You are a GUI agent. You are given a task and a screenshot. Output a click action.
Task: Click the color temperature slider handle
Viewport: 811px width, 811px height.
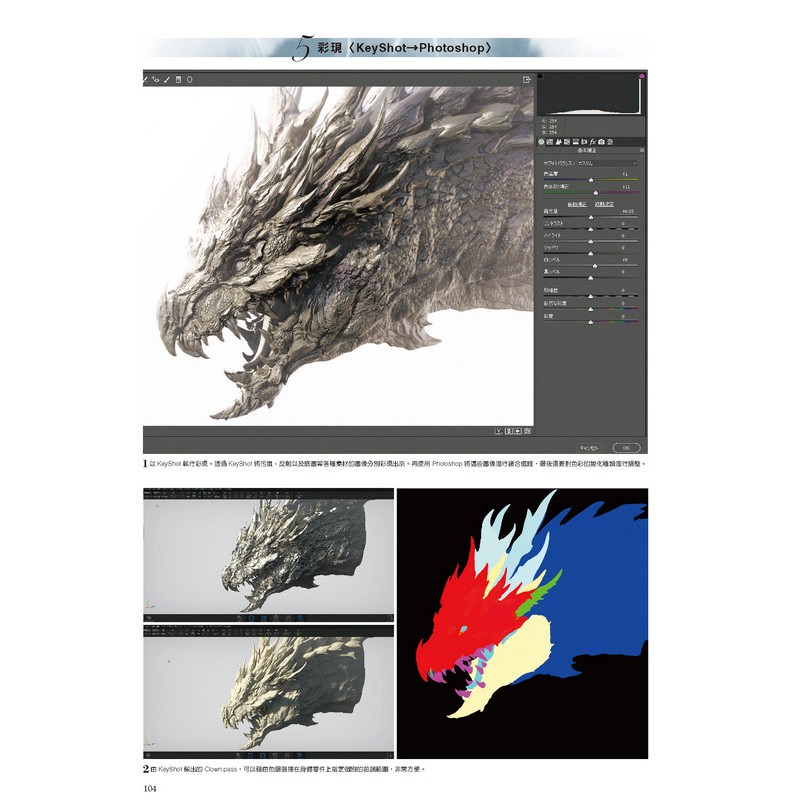pyautogui.click(x=591, y=179)
